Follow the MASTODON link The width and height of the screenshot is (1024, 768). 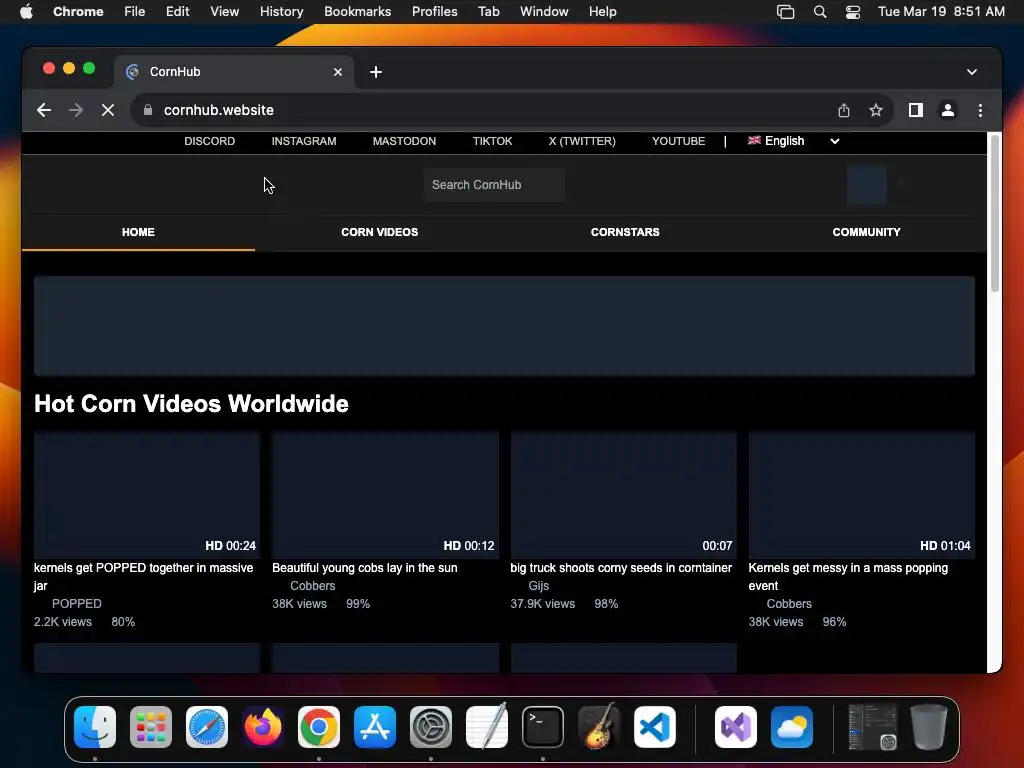(404, 141)
